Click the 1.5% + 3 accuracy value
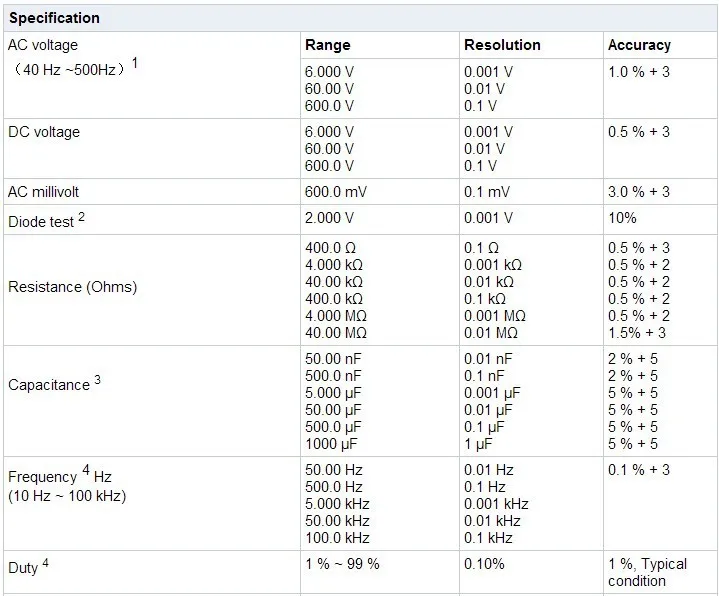 [637, 333]
